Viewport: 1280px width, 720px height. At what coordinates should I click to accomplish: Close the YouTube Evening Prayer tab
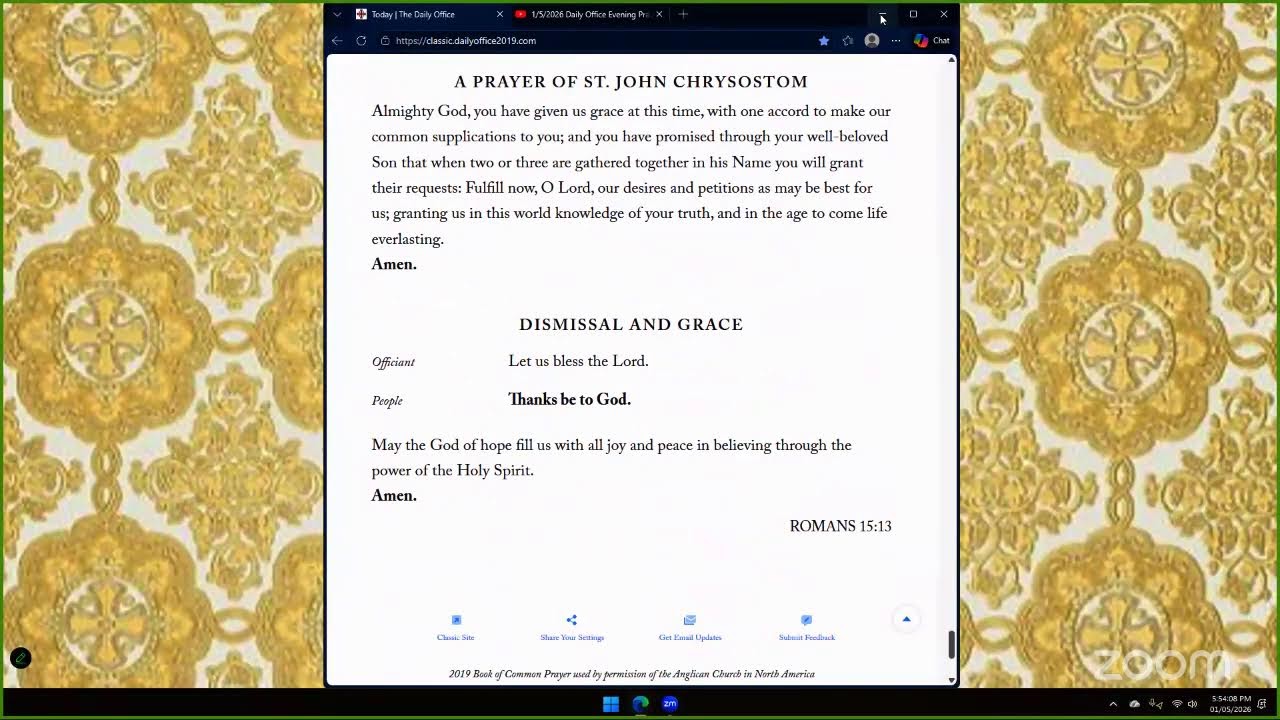tap(659, 14)
